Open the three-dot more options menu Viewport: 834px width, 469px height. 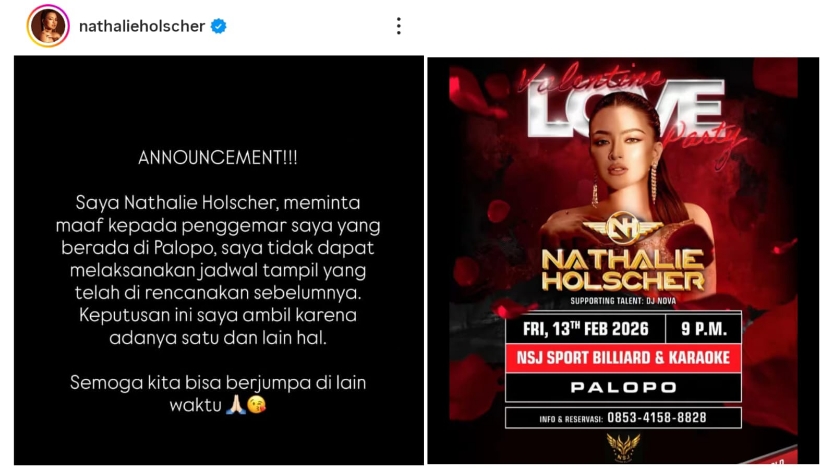coord(398,26)
